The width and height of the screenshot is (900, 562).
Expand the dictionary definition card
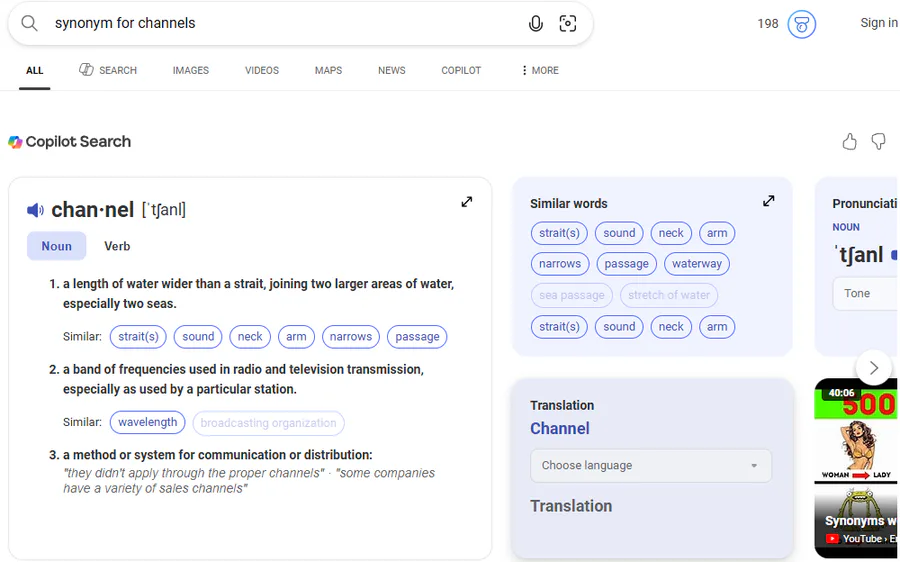tap(467, 201)
